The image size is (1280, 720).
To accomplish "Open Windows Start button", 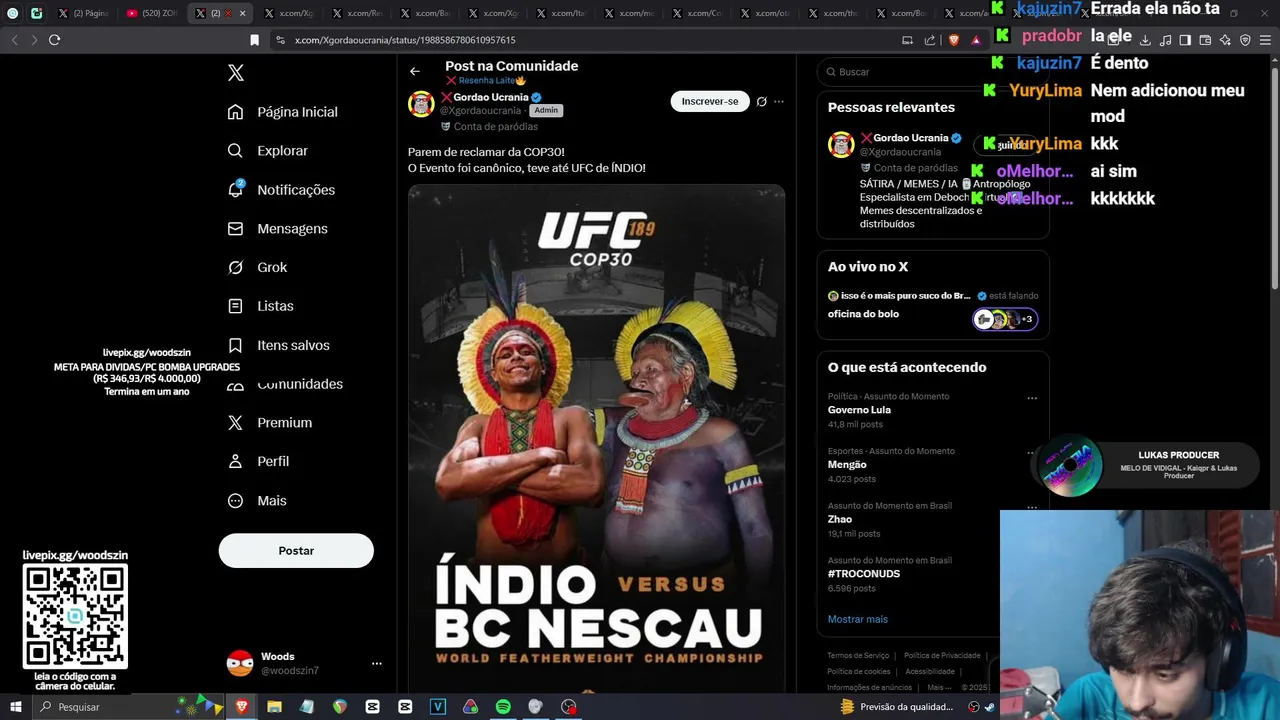I will coord(15,707).
